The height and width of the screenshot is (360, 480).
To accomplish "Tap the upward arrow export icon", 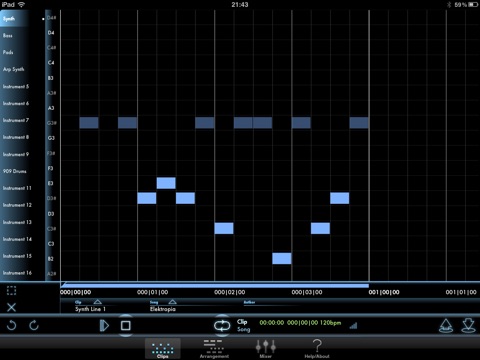I will coord(446,325).
